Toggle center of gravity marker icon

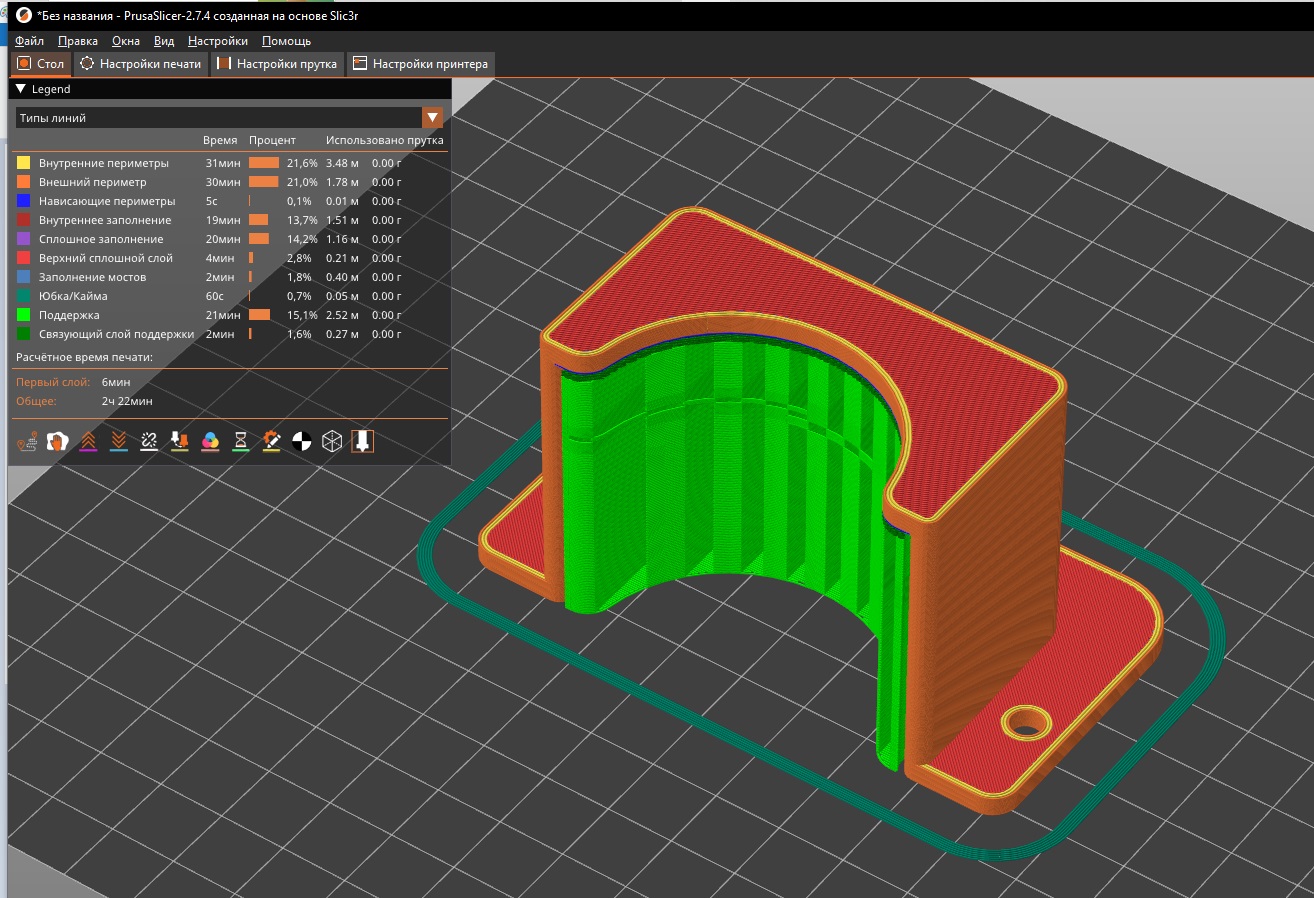pos(302,441)
